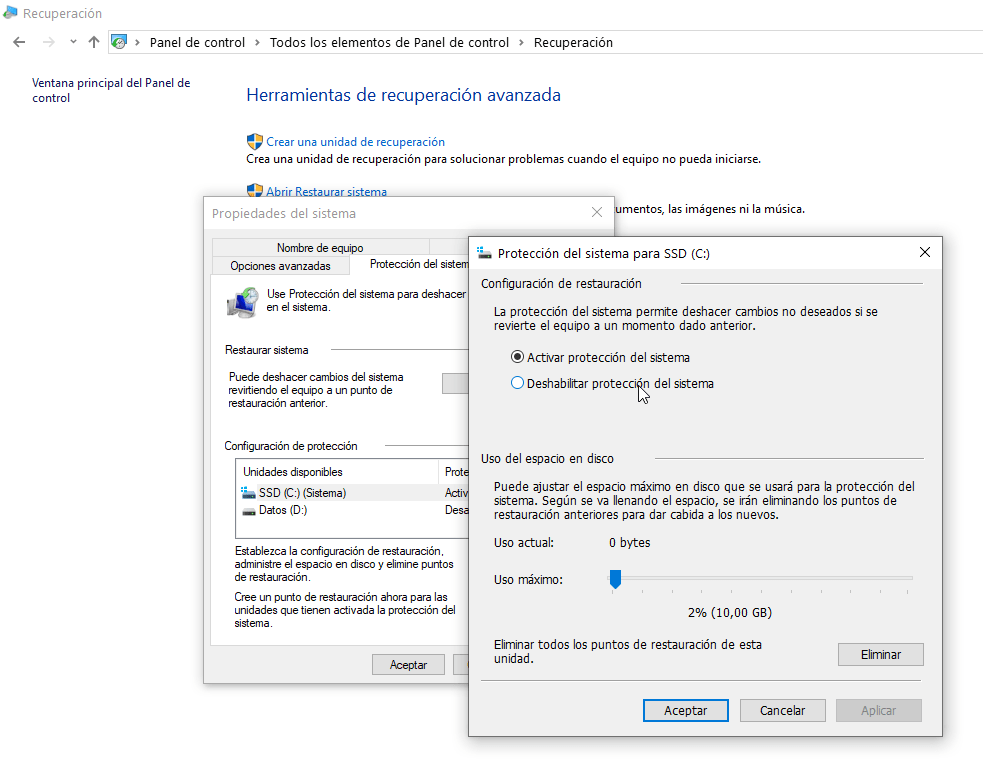The image size is (983, 773).
Task: Click the drive icon in protection dialog title
Action: point(485,253)
